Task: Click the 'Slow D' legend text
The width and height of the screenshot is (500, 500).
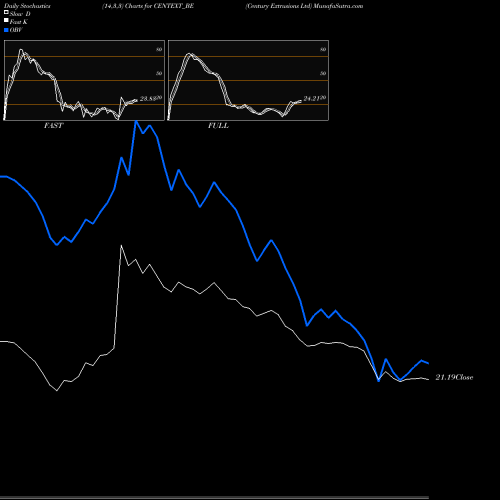Action: point(20,14)
